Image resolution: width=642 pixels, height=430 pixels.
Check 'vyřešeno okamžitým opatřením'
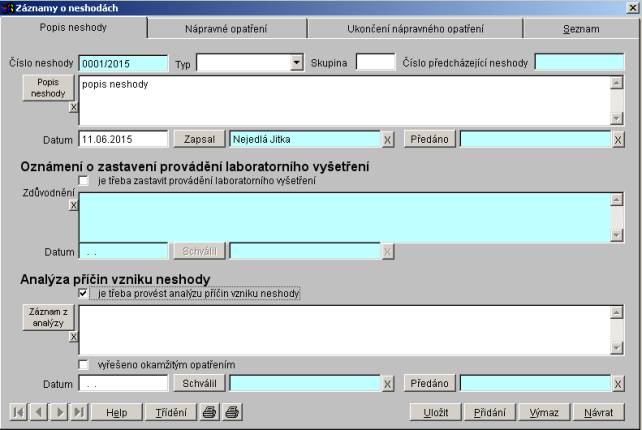pos(84,365)
